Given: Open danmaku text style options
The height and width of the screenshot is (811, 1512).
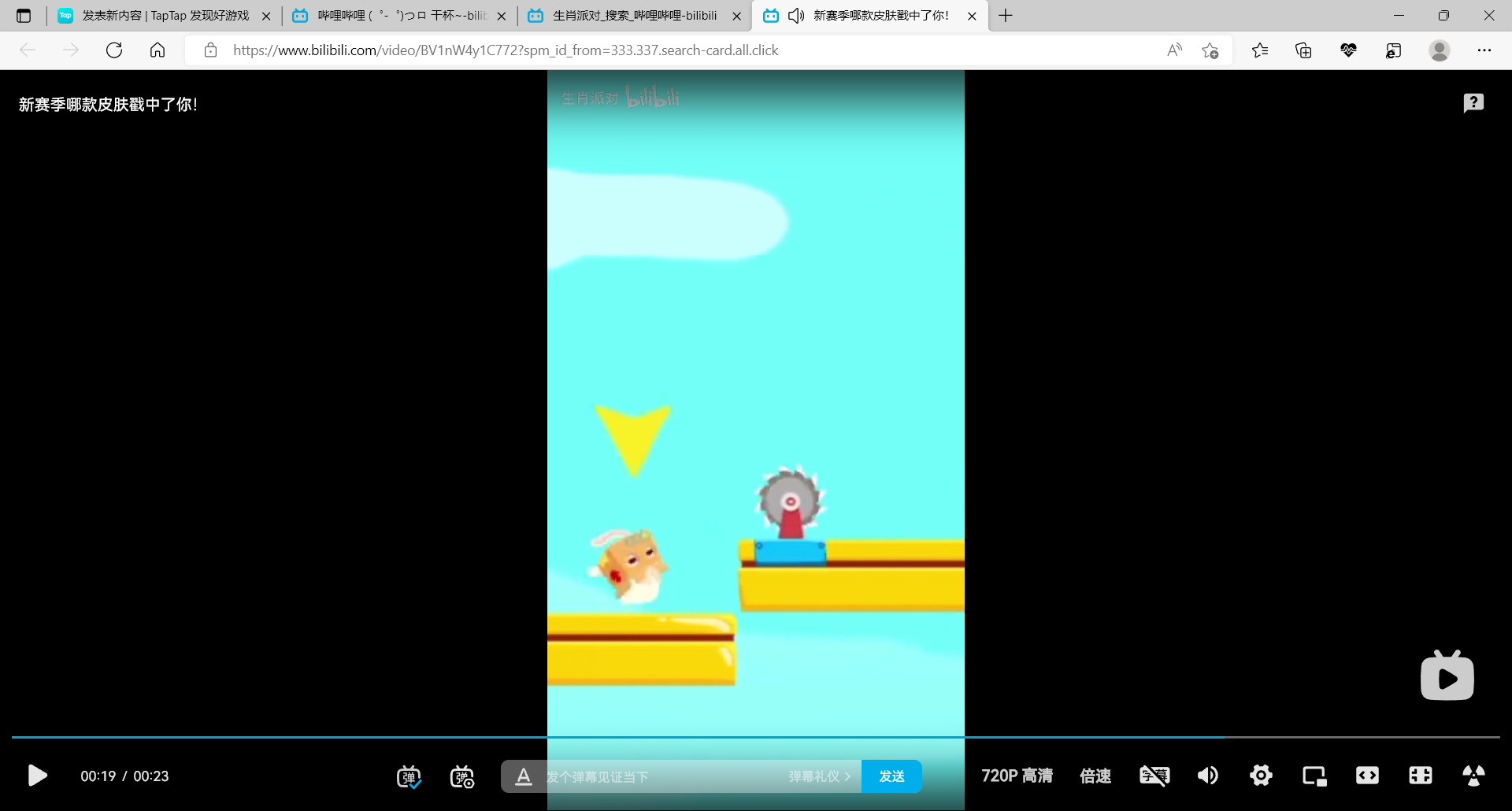Looking at the screenshot, I should point(523,776).
